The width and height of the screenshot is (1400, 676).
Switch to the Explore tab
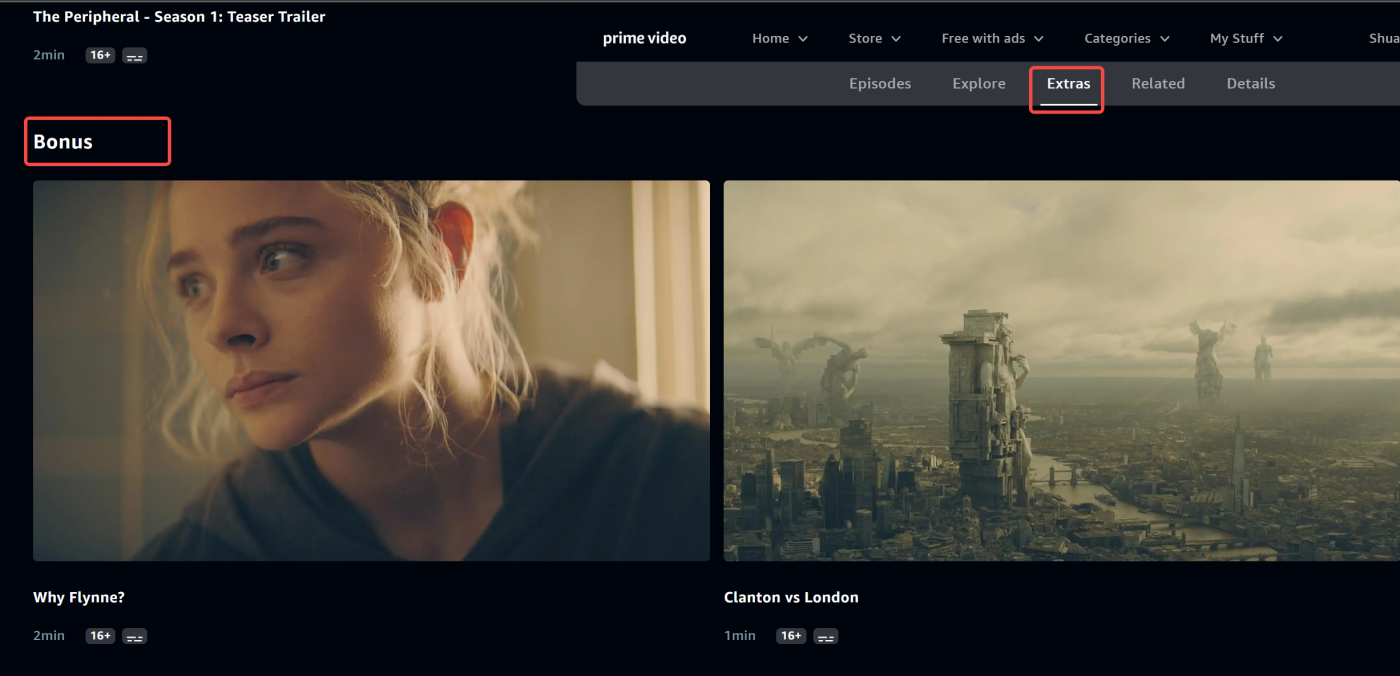click(x=979, y=84)
